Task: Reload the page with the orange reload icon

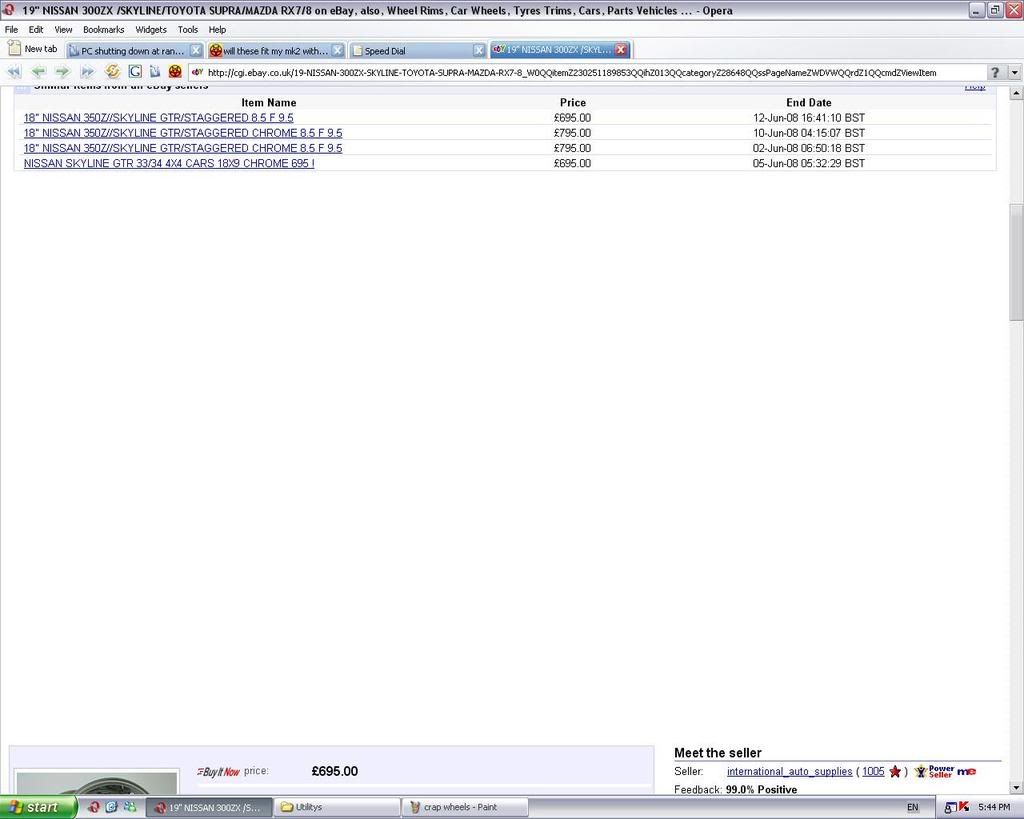Action: (112, 72)
